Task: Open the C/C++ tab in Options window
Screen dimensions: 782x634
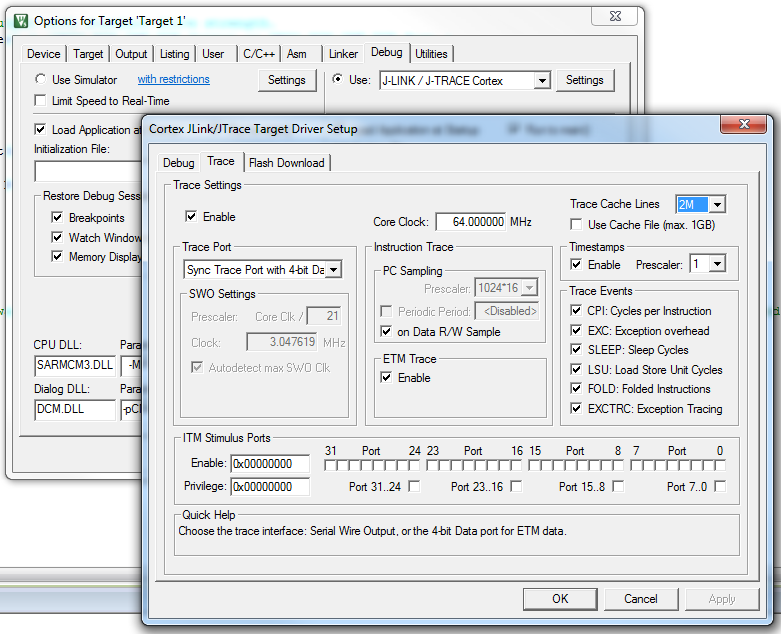Action: [259, 54]
